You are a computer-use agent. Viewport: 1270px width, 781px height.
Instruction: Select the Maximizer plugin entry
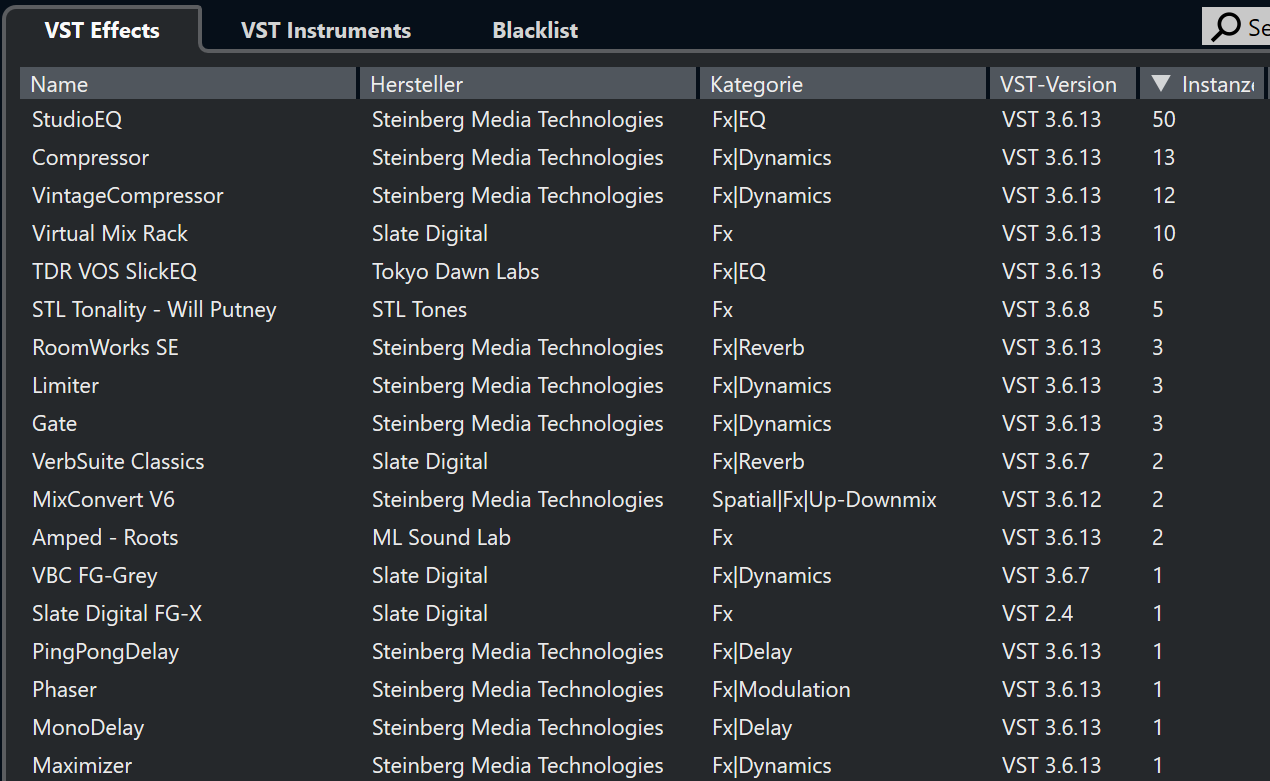pyautogui.click(x=82, y=766)
